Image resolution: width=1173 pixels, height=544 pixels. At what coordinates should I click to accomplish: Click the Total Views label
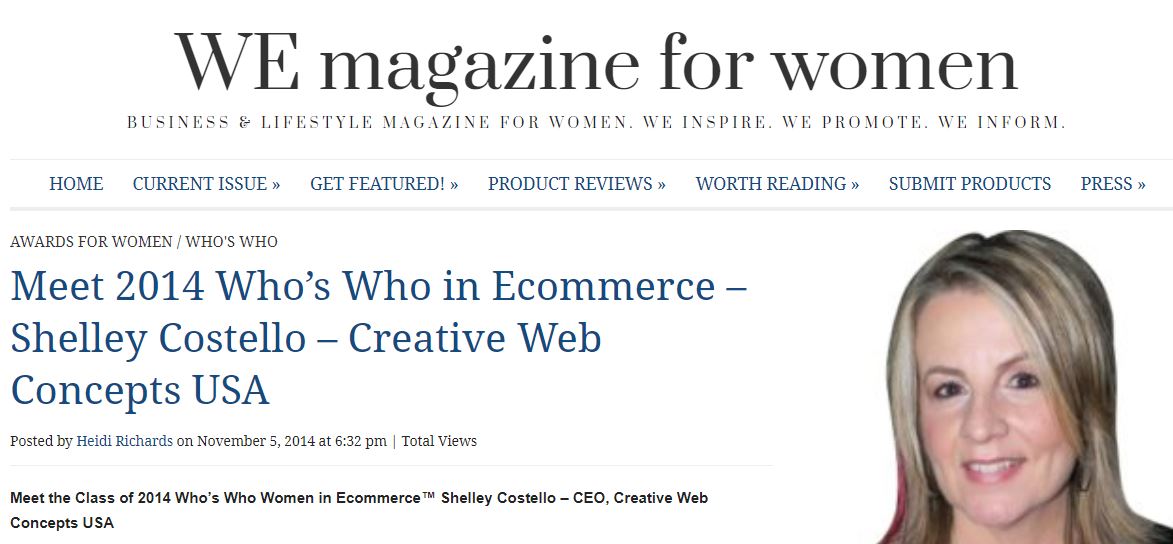[439, 441]
